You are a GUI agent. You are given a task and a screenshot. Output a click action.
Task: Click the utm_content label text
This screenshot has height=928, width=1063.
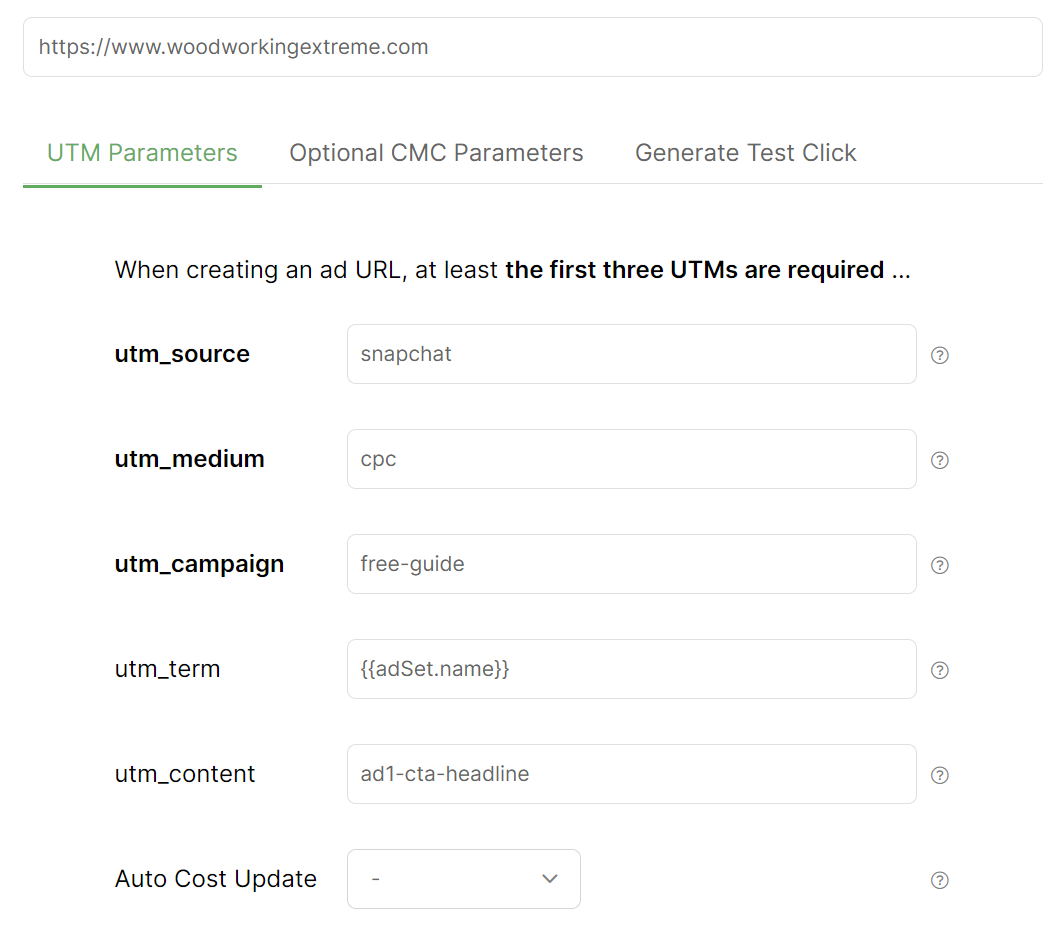185,774
